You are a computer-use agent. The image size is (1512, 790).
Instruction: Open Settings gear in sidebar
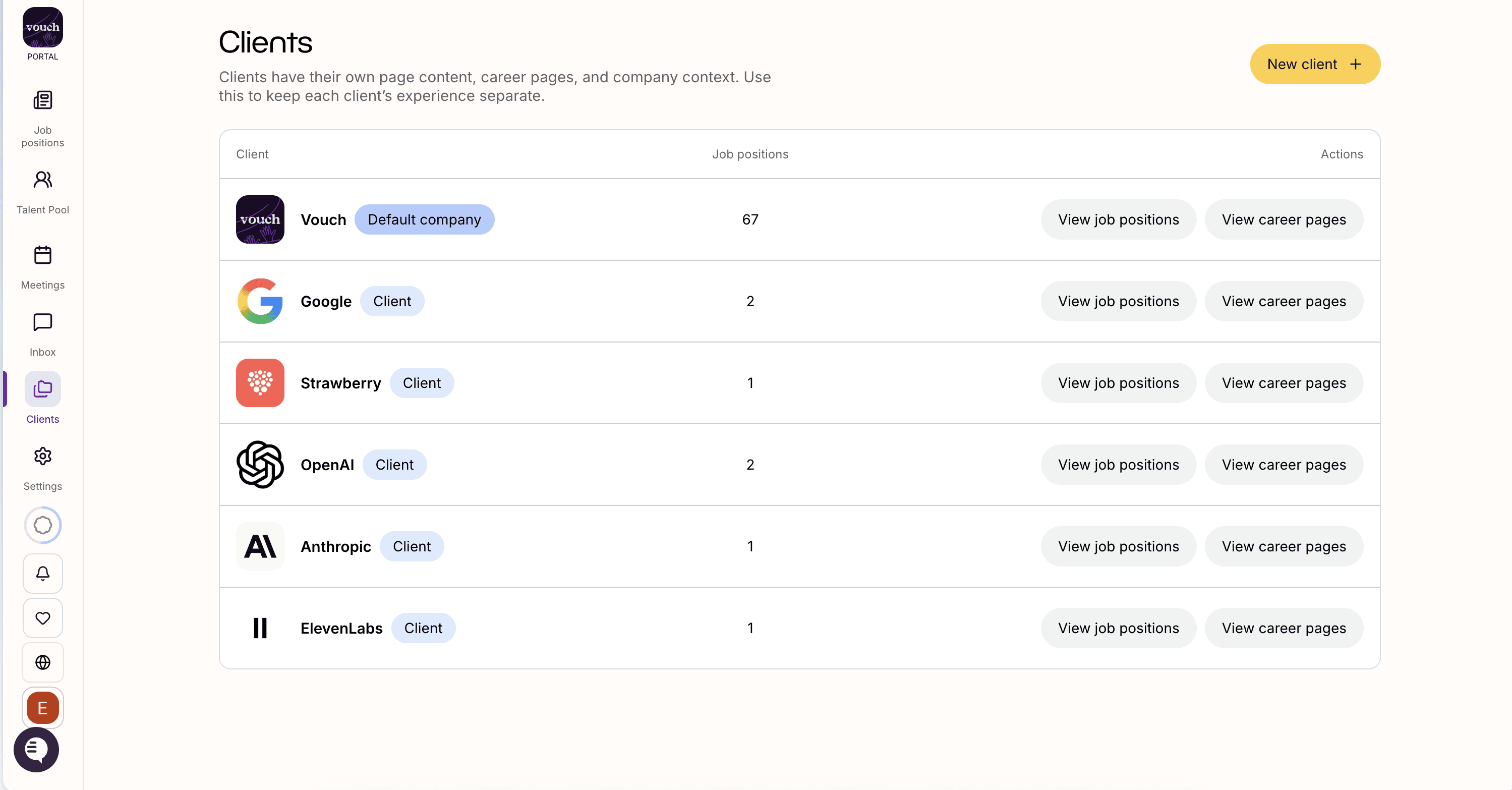(x=42, y=468)
